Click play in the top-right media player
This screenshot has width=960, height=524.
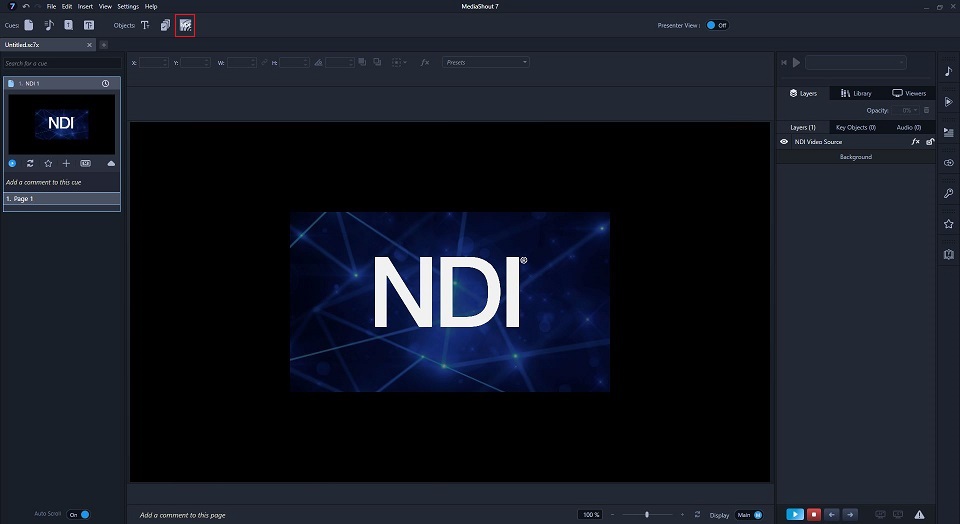796,62
